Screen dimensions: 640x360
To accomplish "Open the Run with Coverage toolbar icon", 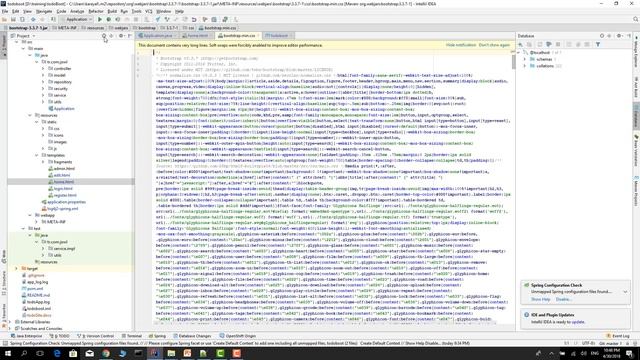I will [x=118, y=19].
